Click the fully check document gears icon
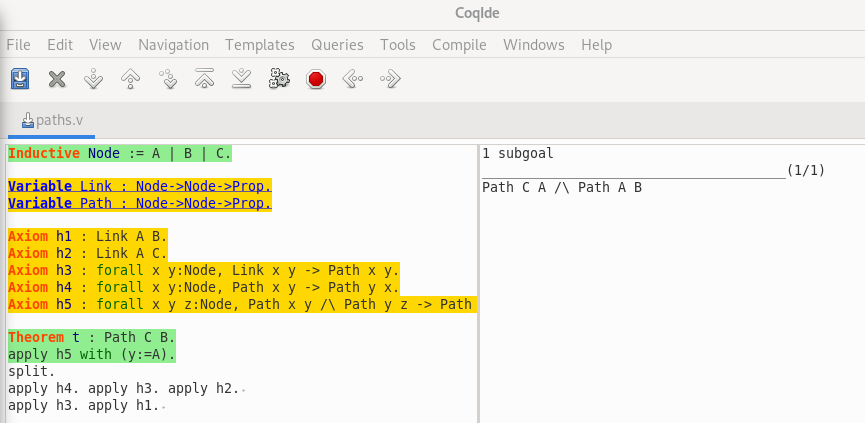Screen dimensions: 865x423 279,79
